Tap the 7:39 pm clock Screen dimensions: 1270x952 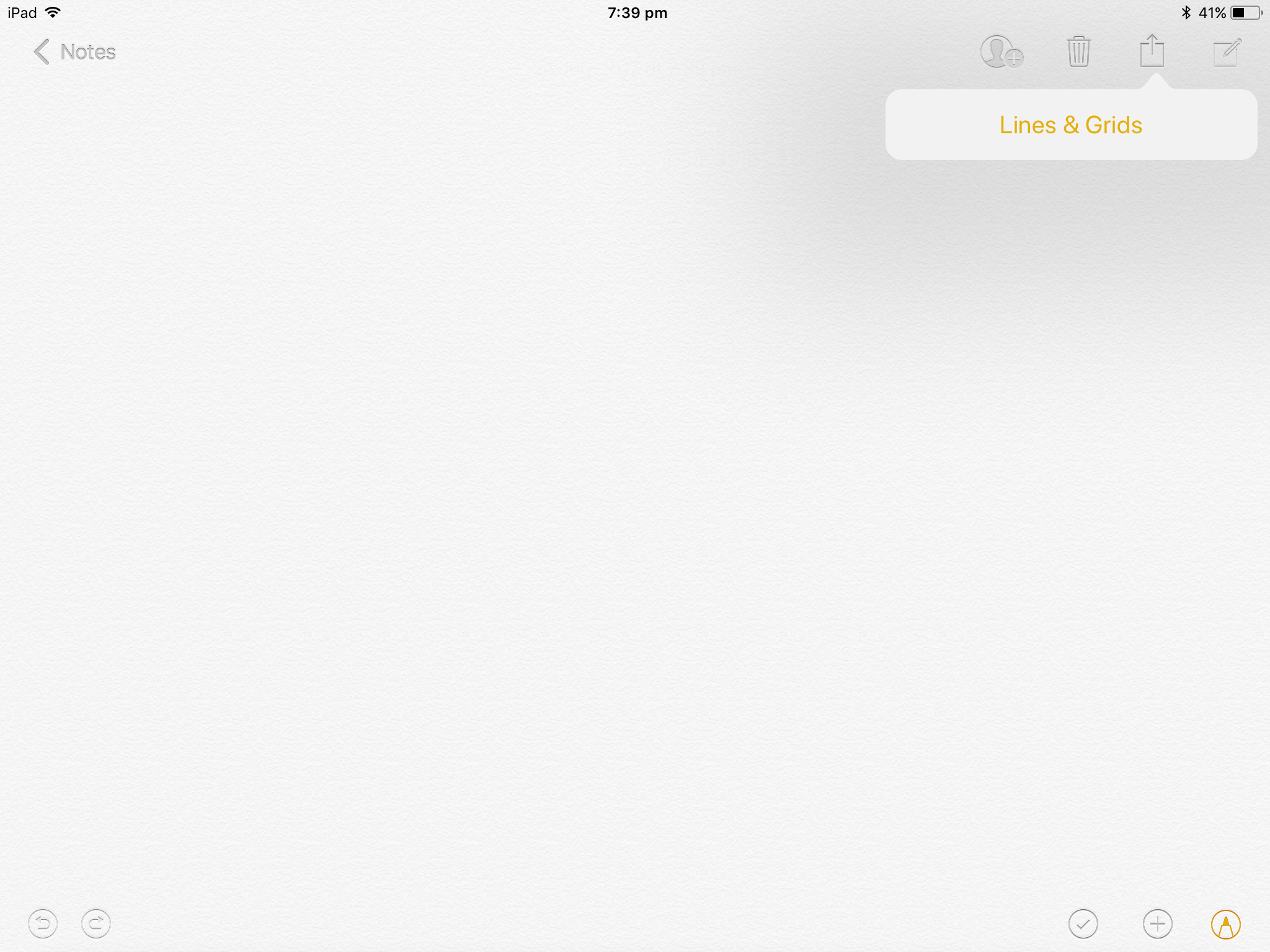coord(637,12)
